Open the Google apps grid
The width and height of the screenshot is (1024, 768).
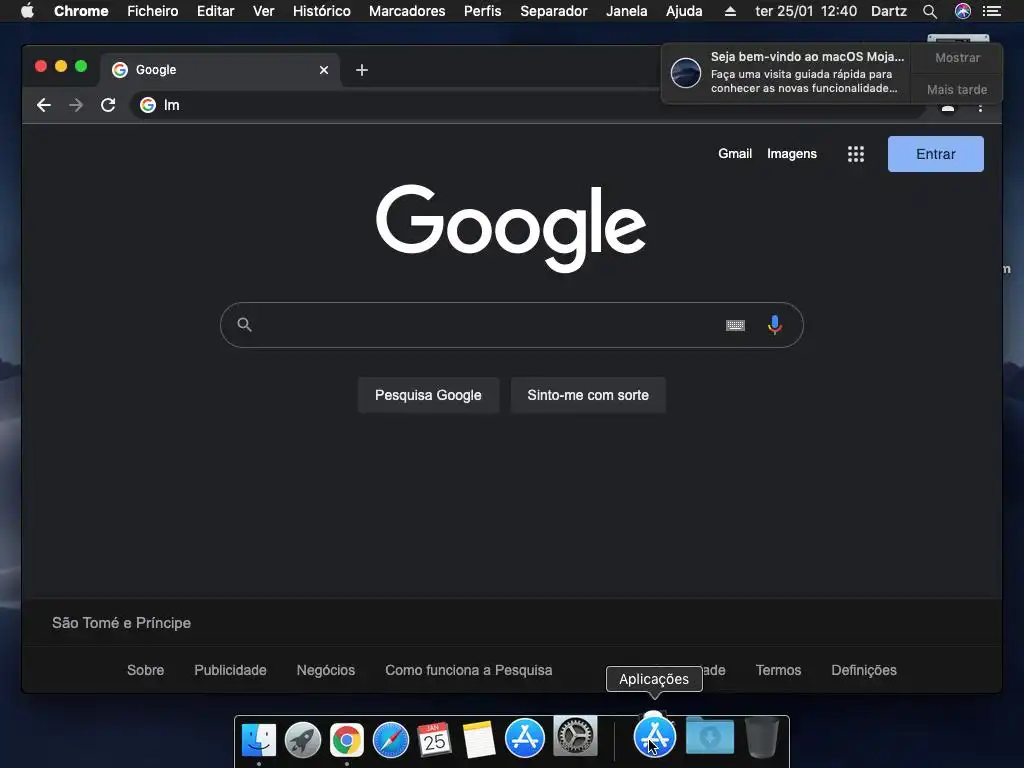pos(856,154)
